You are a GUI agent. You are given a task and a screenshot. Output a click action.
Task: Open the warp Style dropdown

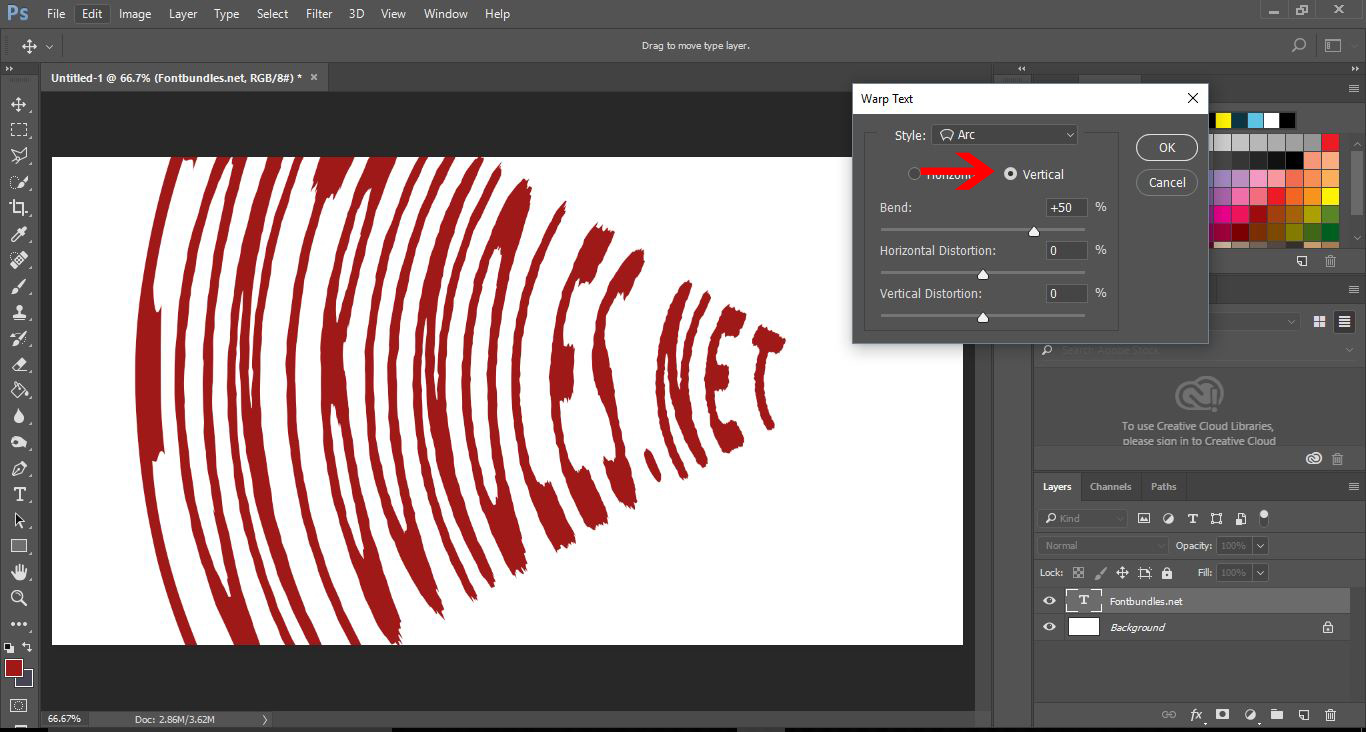pos(1004,134)
